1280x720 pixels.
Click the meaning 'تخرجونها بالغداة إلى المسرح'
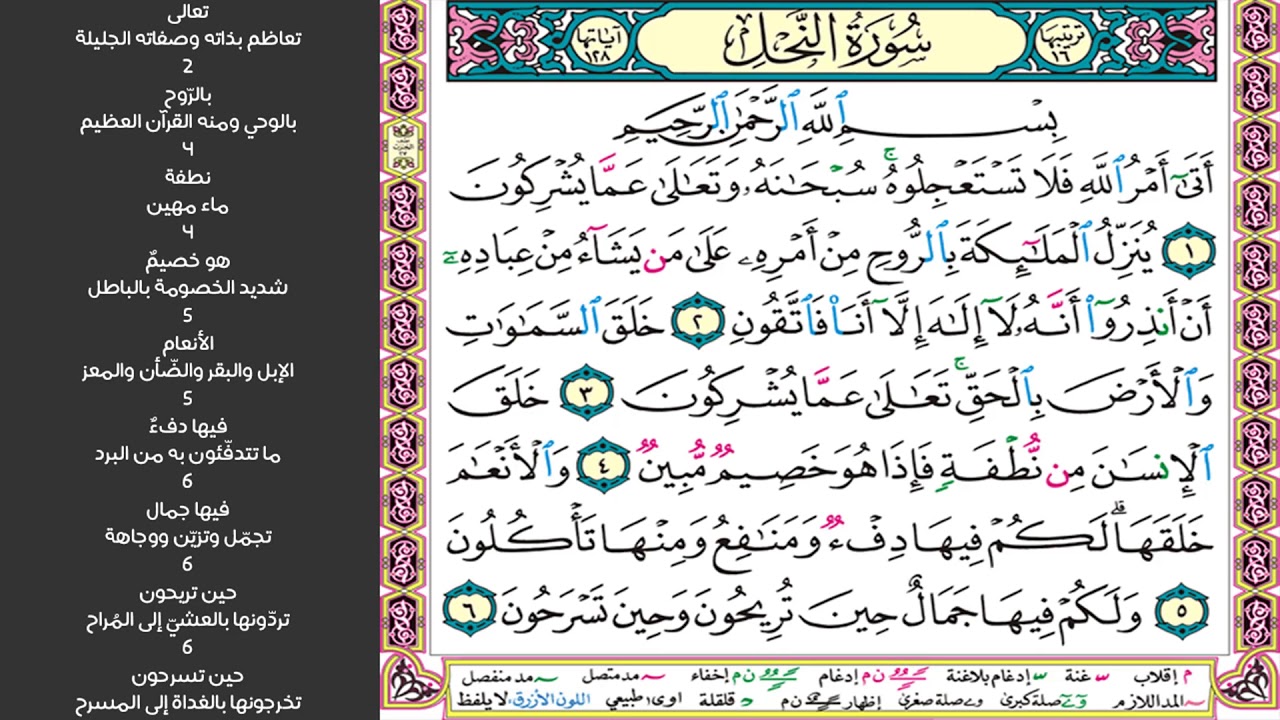188,703
